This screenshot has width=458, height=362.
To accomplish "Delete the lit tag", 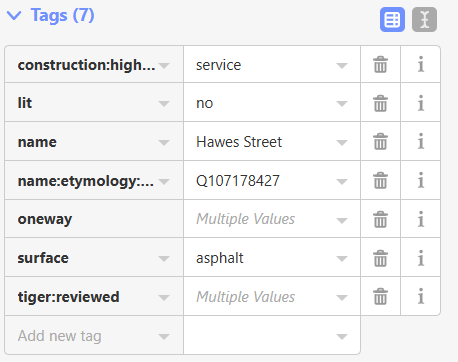I will (x=380, y=103).
